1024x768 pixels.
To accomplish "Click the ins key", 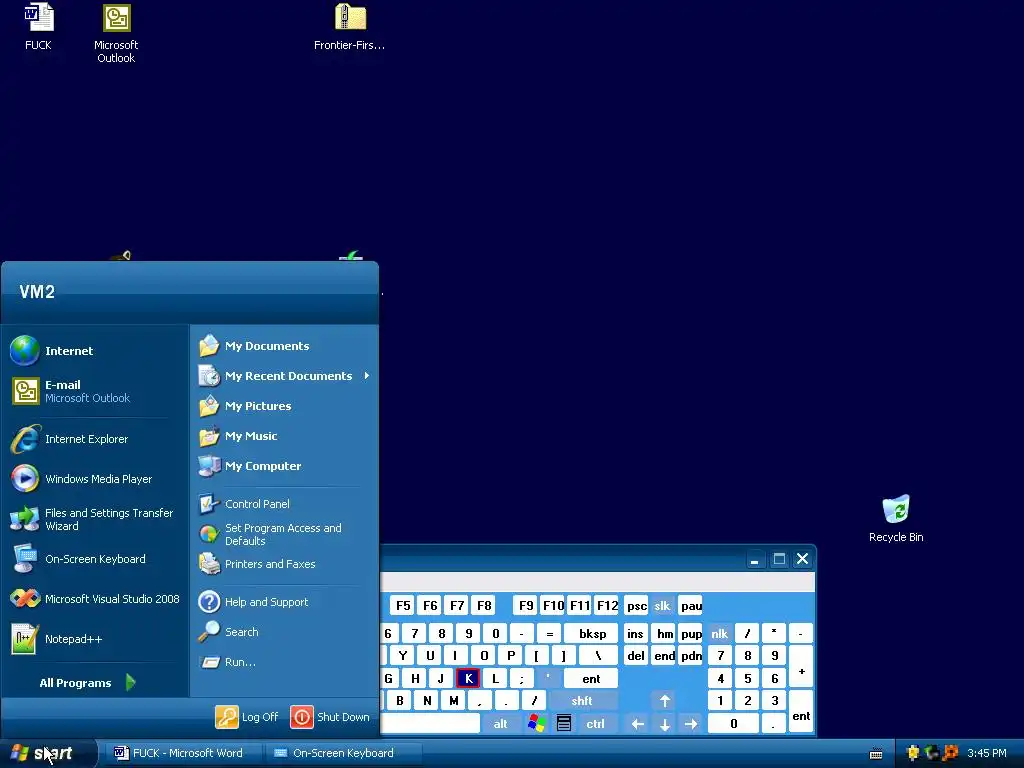I will point(635,633).
